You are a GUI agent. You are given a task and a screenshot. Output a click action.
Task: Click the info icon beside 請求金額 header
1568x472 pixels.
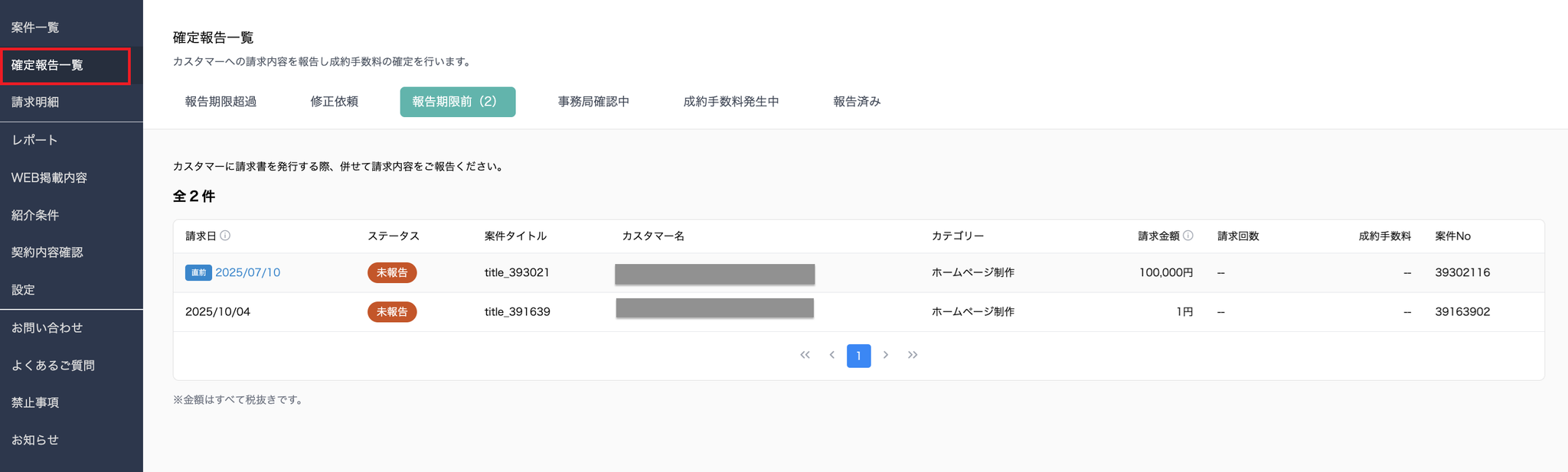tap(1188, 236)
